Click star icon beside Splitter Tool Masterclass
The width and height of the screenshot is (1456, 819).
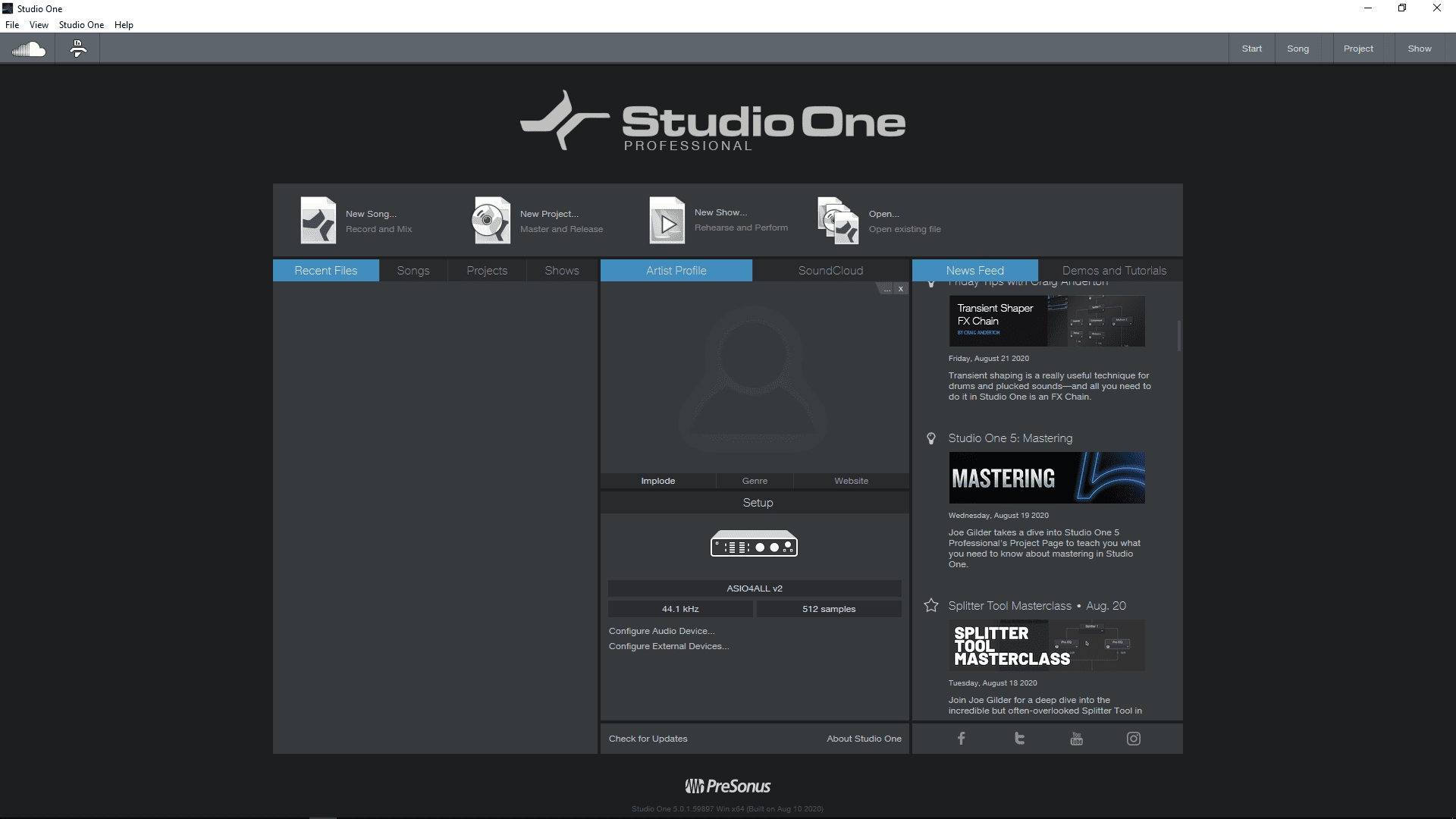tap(931, 605)
